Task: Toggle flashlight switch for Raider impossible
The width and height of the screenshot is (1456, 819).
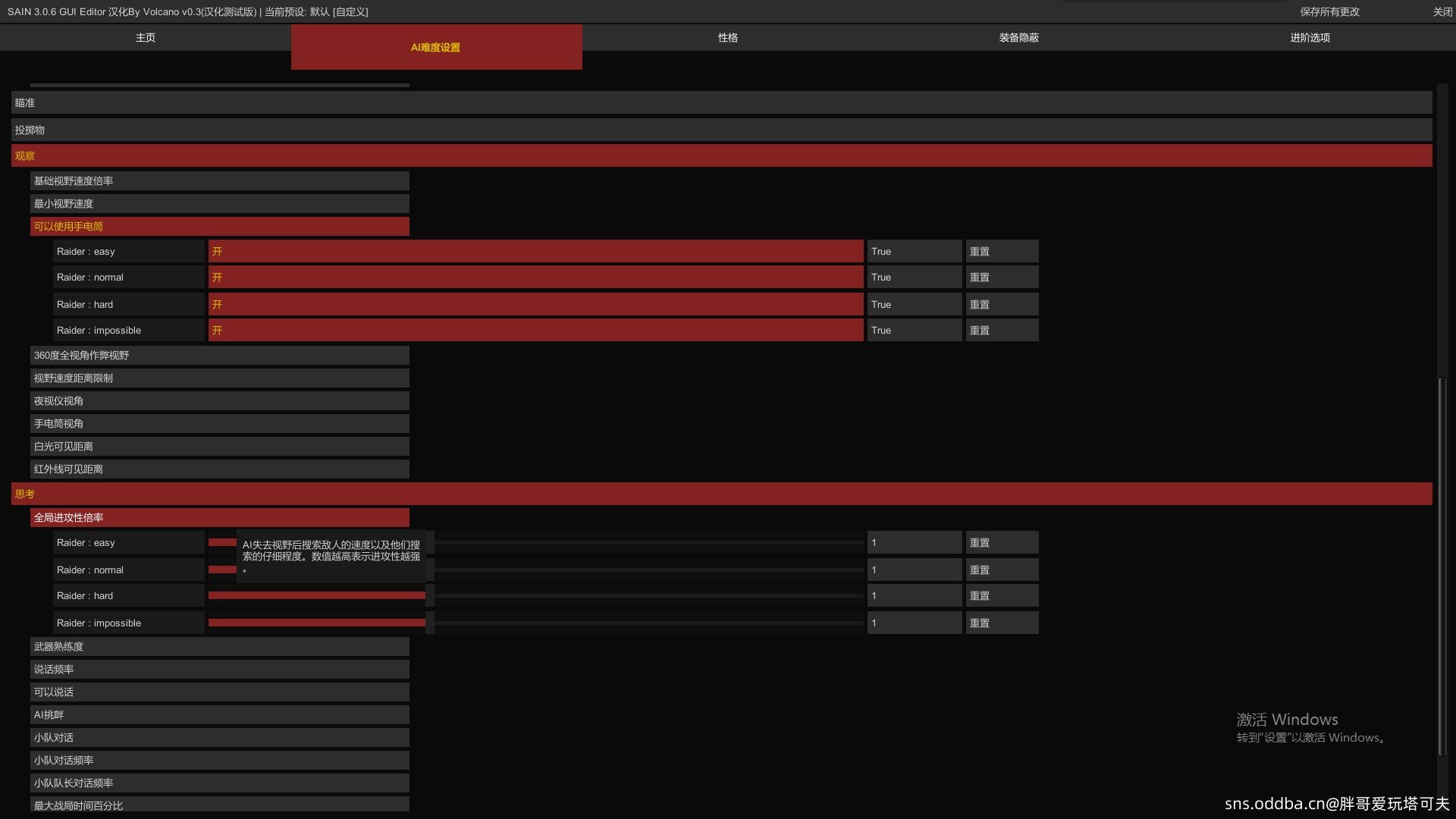Action: (535, 331)
